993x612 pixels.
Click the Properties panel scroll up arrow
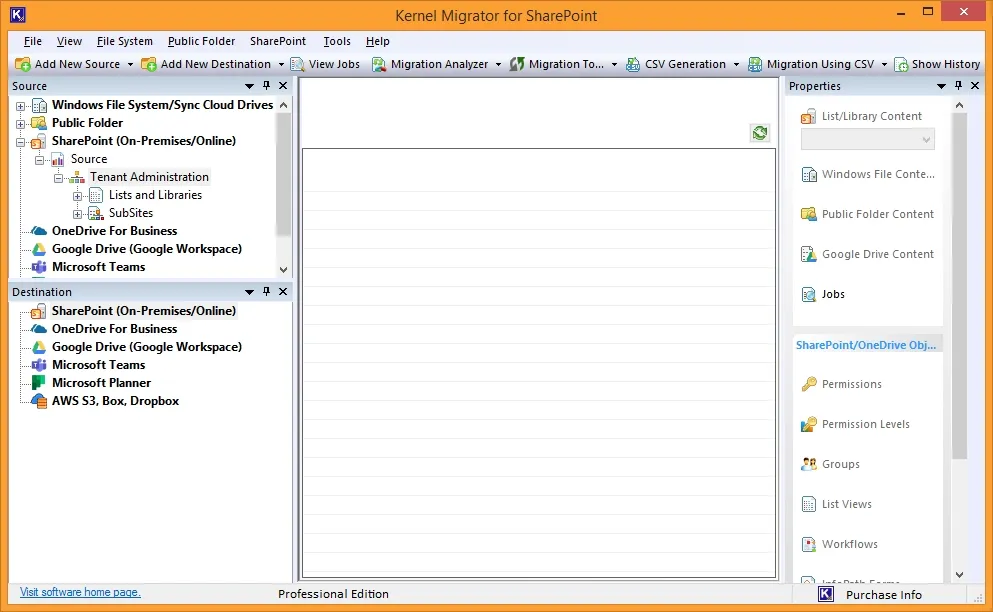(959, 106)
